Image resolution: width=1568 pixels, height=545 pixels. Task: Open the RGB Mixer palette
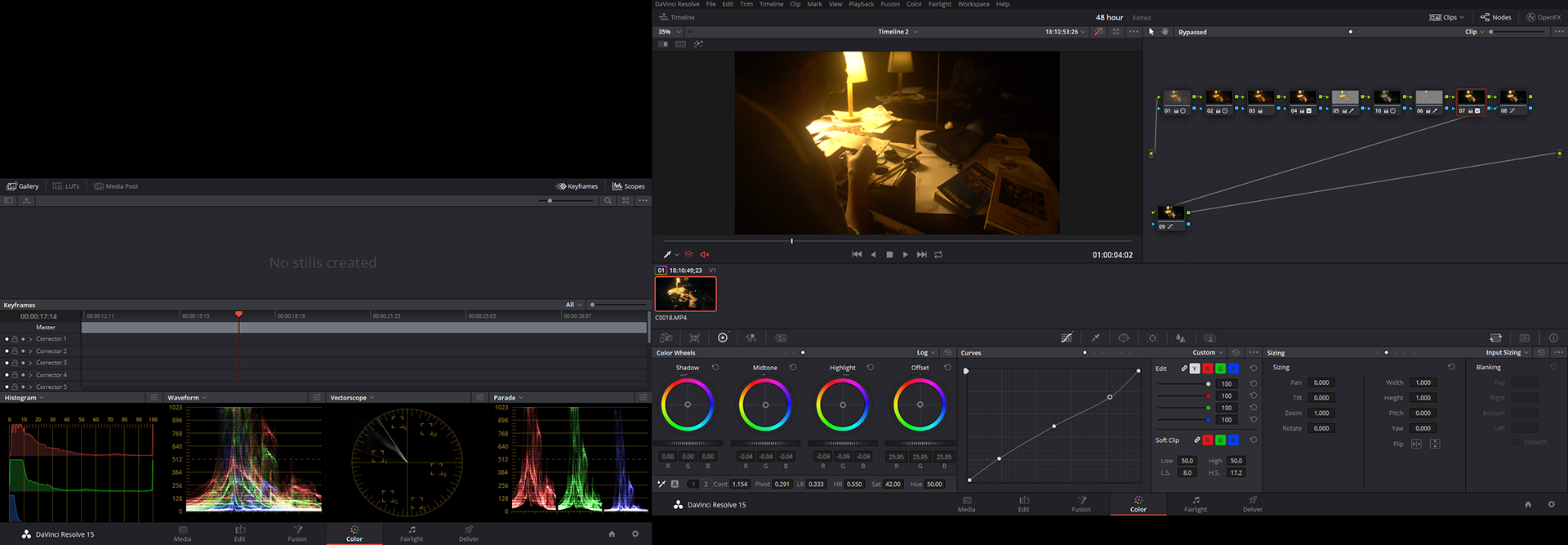tap(751, 337)
